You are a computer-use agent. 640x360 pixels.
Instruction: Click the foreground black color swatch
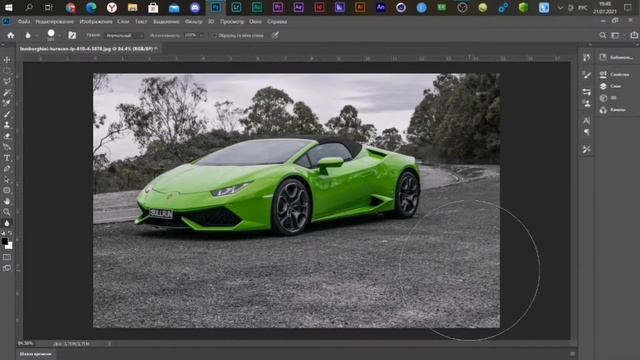[4, 241]
